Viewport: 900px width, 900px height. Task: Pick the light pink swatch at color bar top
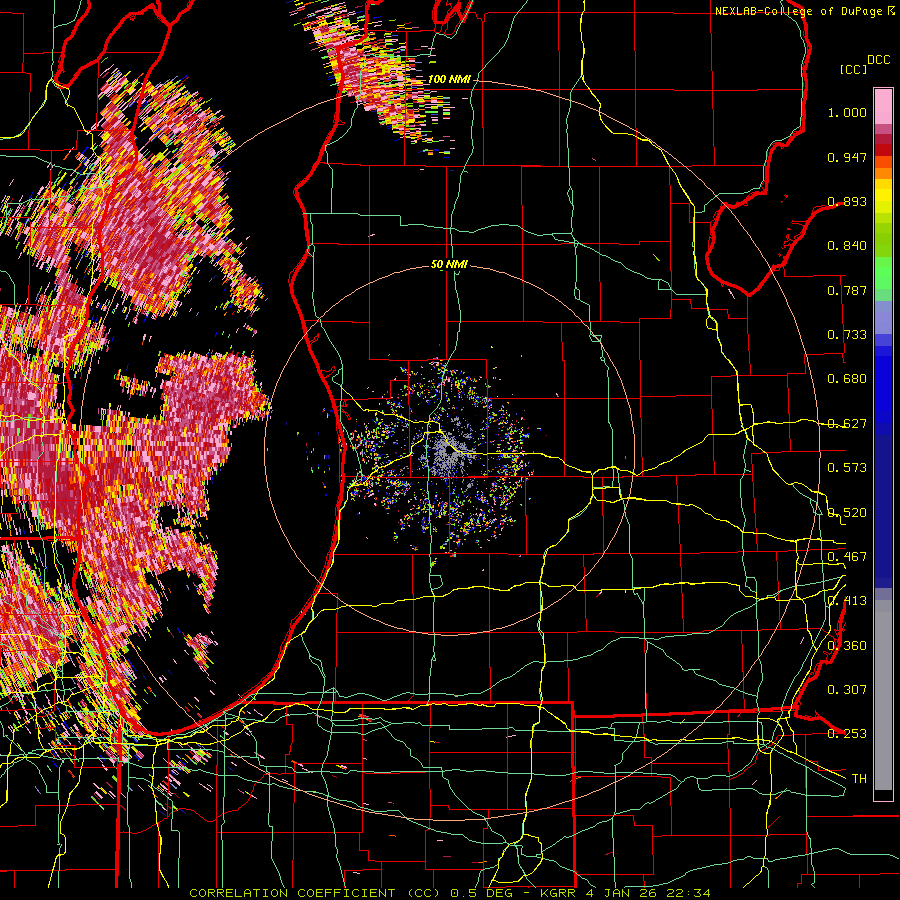pos(883,106)
